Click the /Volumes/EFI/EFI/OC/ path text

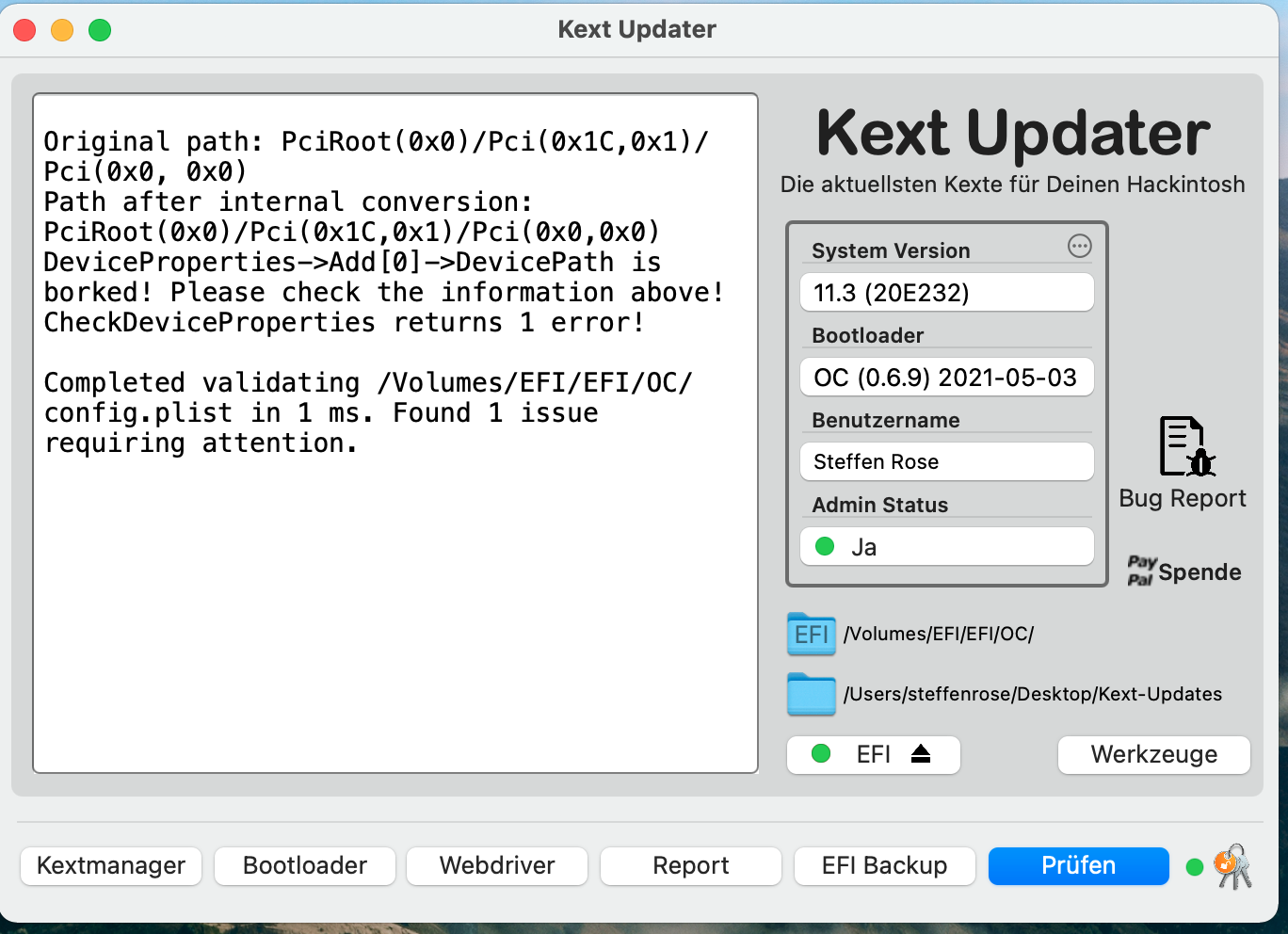point(939,634)
